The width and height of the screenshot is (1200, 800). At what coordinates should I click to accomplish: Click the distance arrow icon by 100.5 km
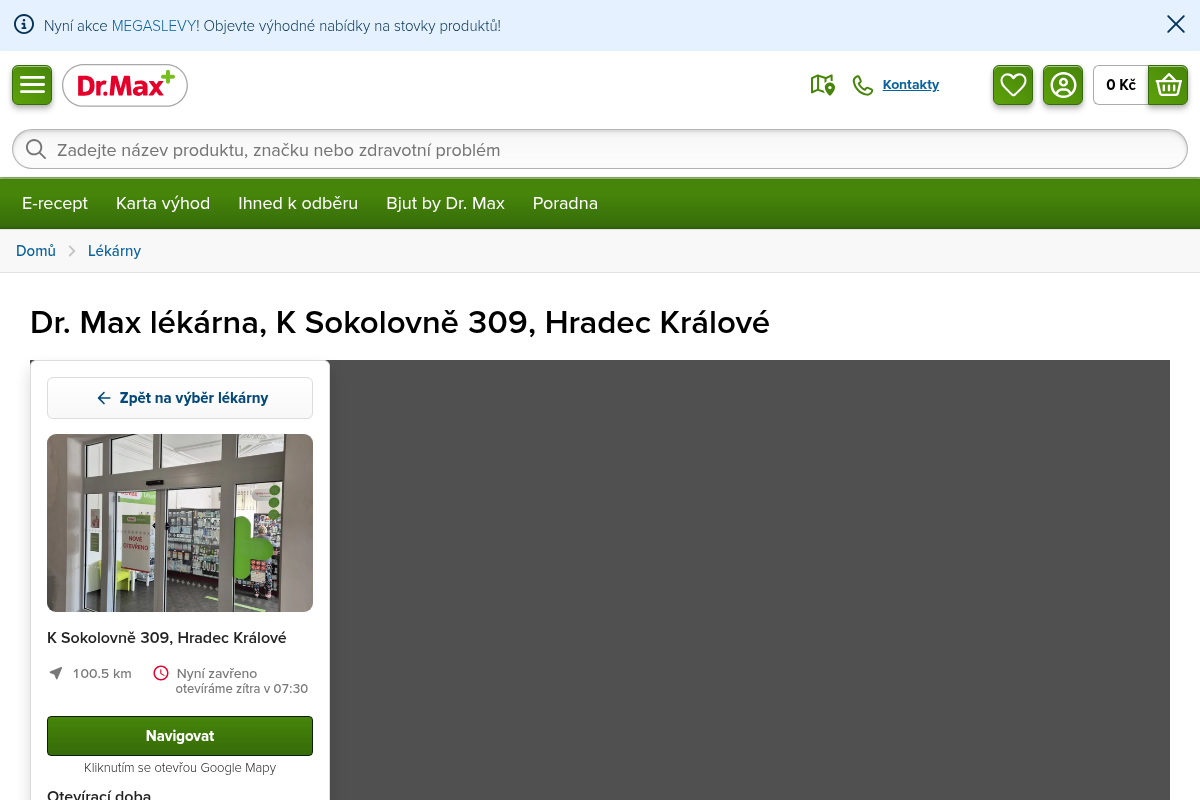click(x=56, y=673)
